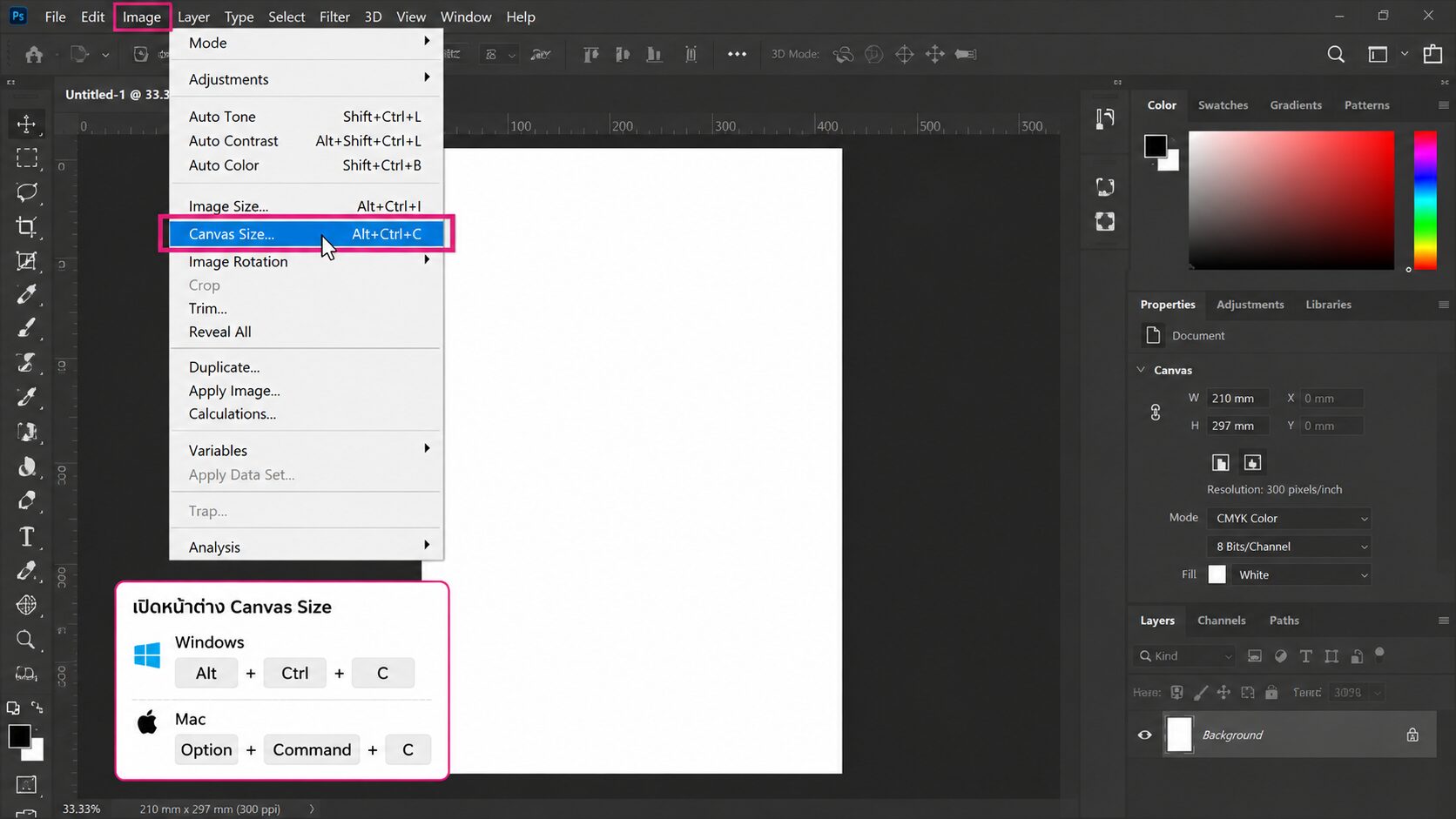
Task: Toggle the width-height link constraint icon
Action: (1156, 413)
